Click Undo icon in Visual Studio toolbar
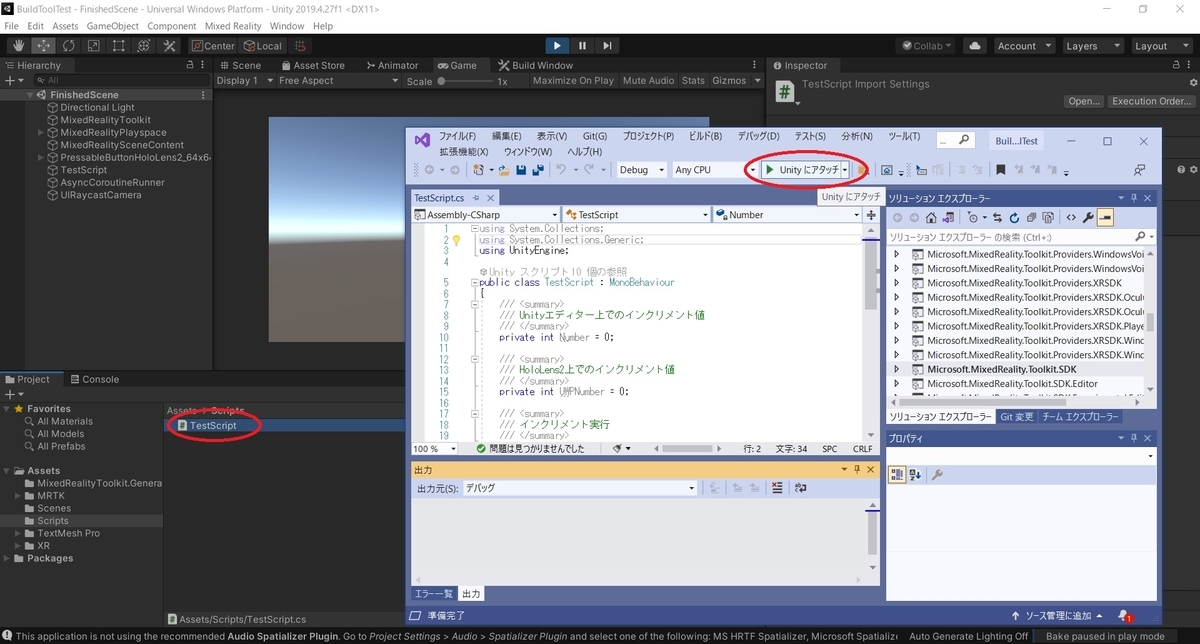 tap(560, 170)
